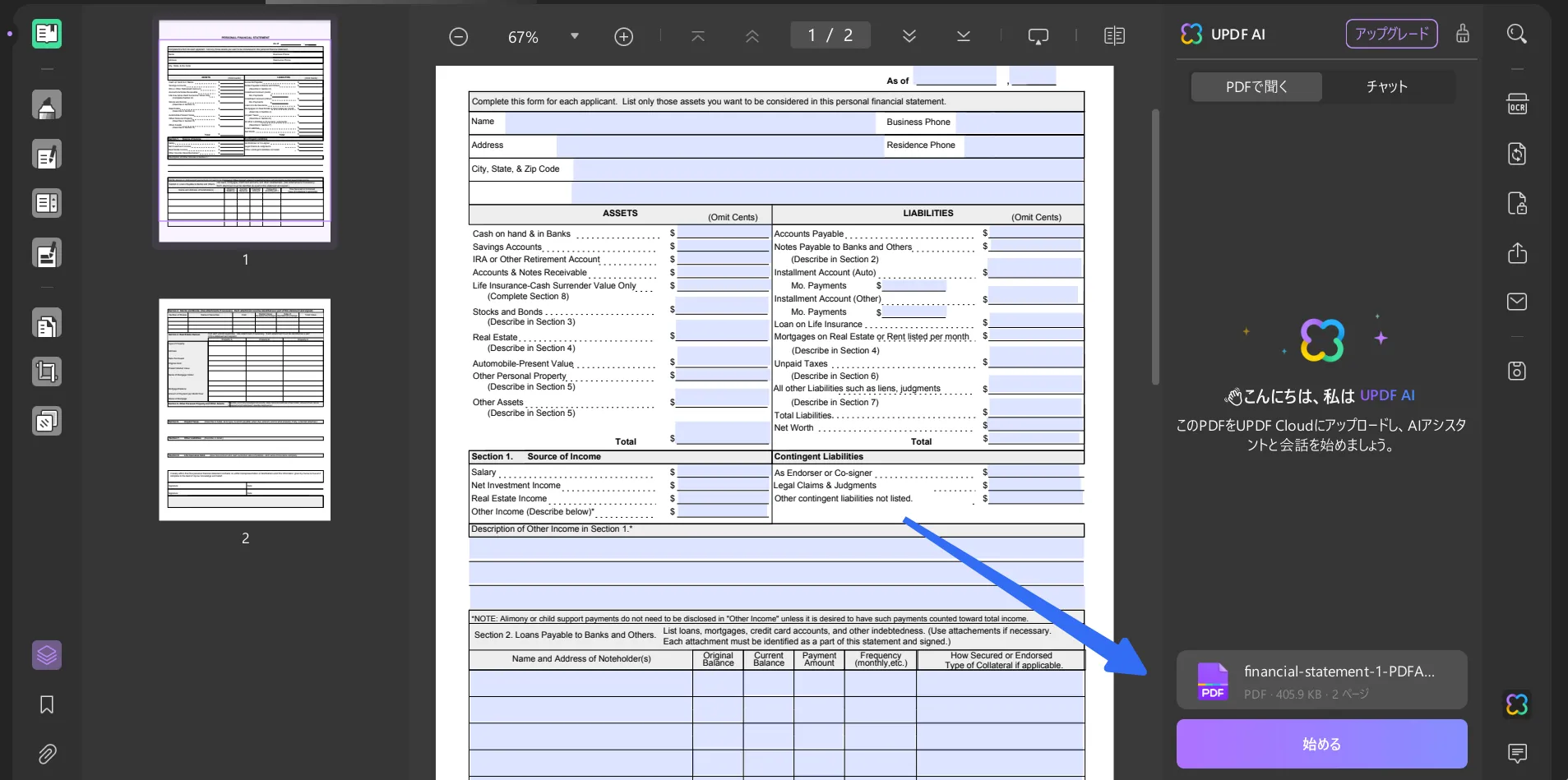Toggle the Layers panel icon
This screenshot has height=780, width=1568.
tap(47, 655)
